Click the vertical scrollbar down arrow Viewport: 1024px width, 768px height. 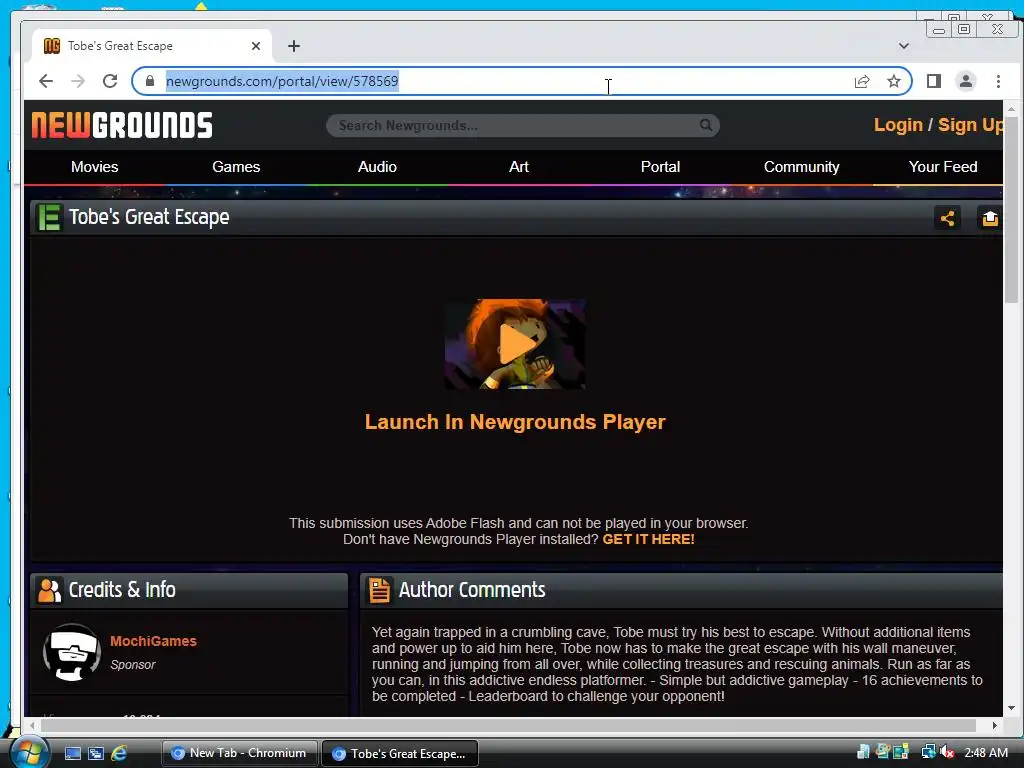tap(1011, 708)
